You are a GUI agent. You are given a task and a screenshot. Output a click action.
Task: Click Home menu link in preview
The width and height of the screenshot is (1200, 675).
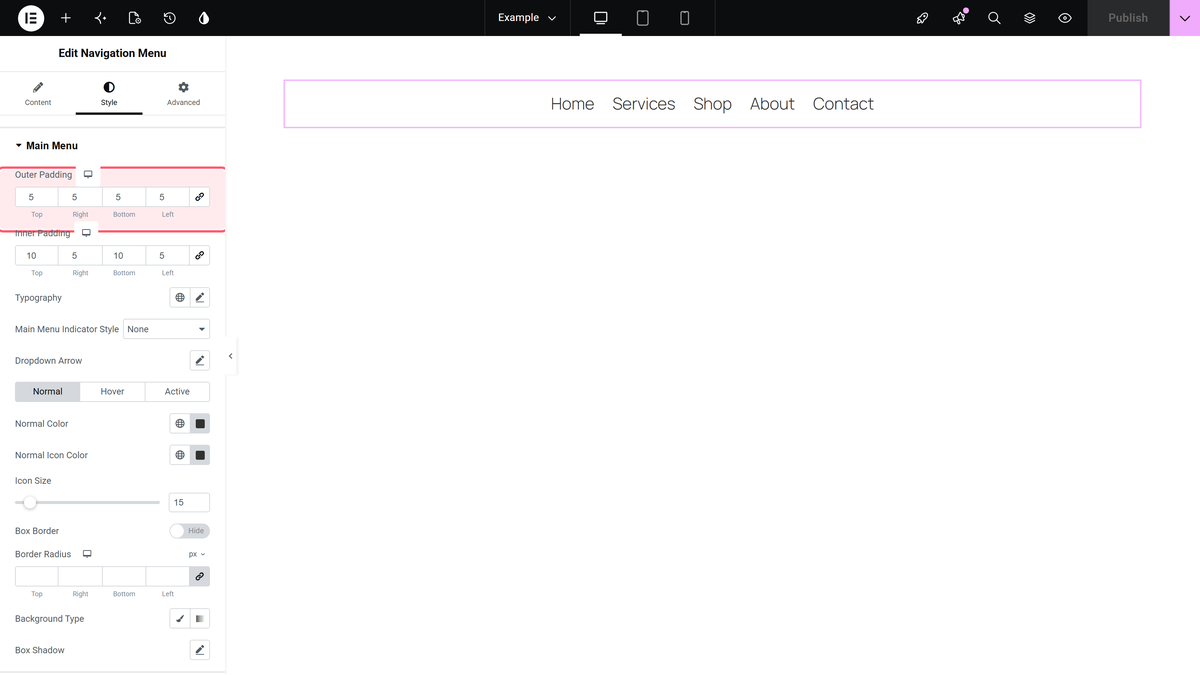[572, 104]
